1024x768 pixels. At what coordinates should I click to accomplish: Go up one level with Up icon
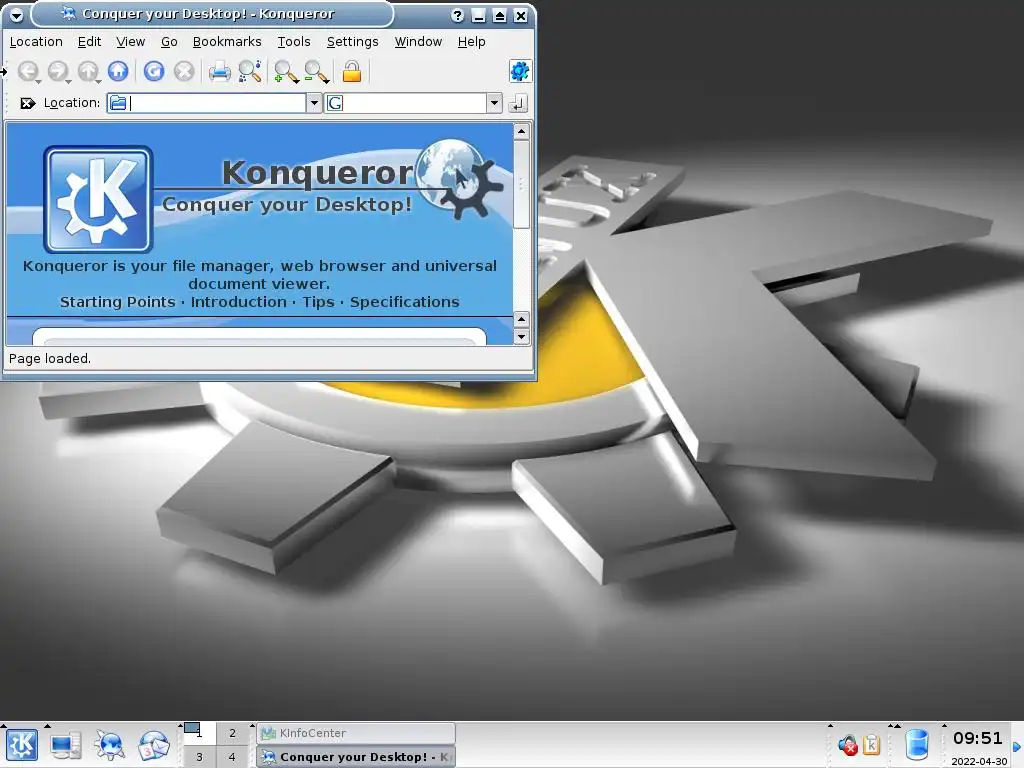tap(88, 71)
